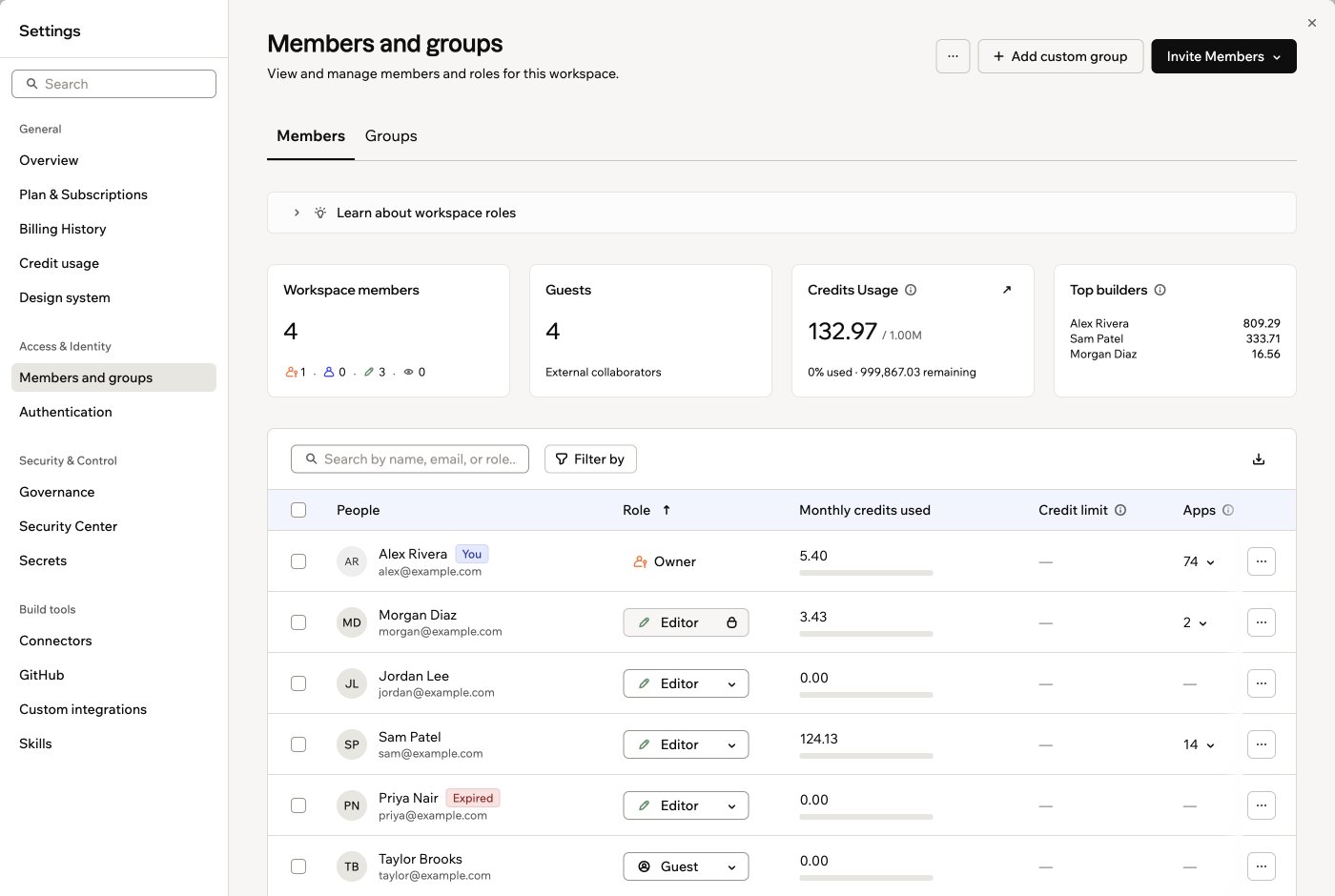
Task: Mark the Sam Patel row checkbox
Action: [298, 744]
